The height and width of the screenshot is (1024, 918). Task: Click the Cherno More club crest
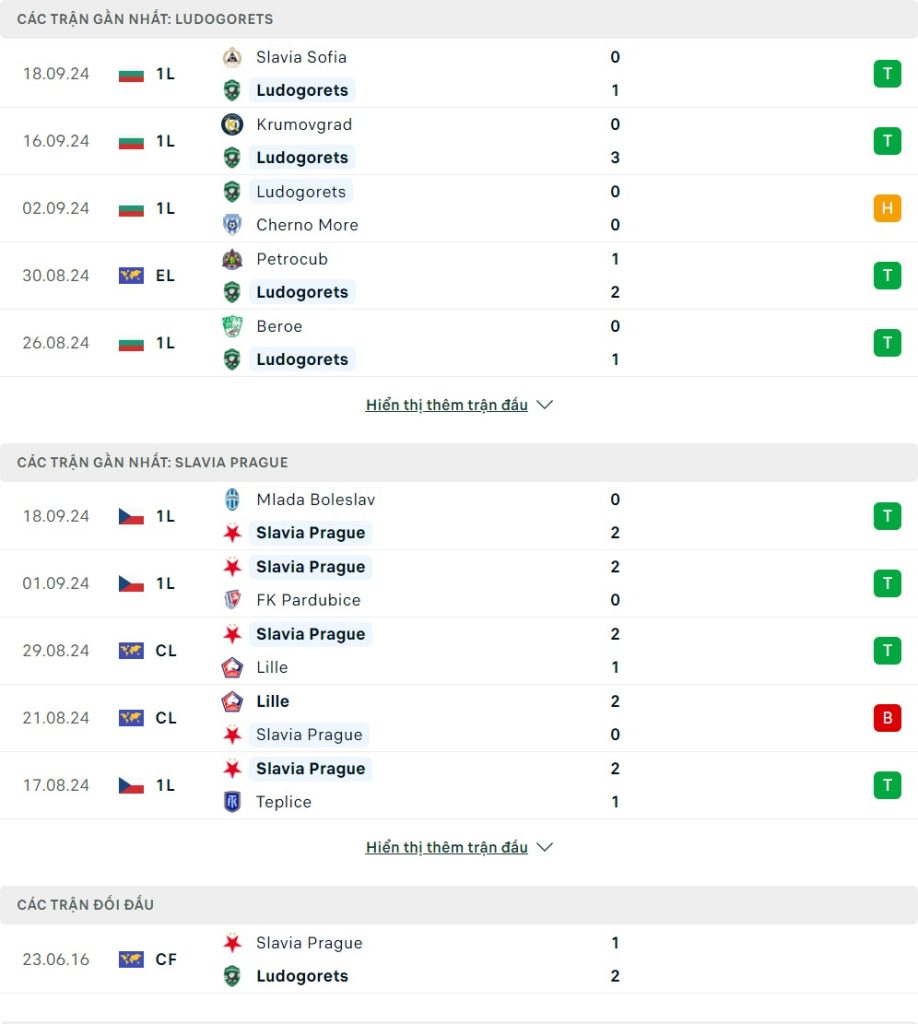pyautogui.click(x=232, y=225)
